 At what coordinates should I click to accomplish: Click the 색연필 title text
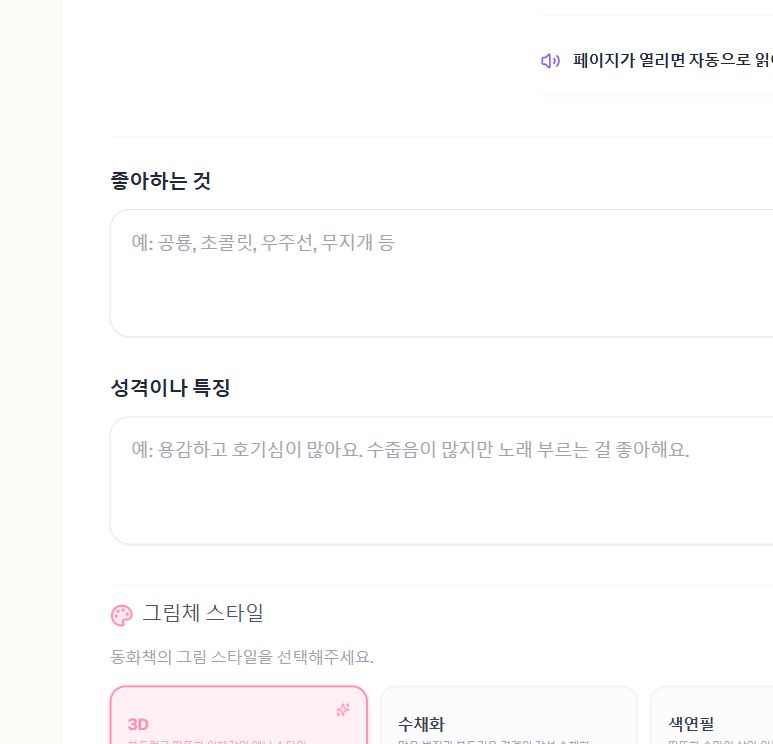pyautogui.click(x=691, y=724)
